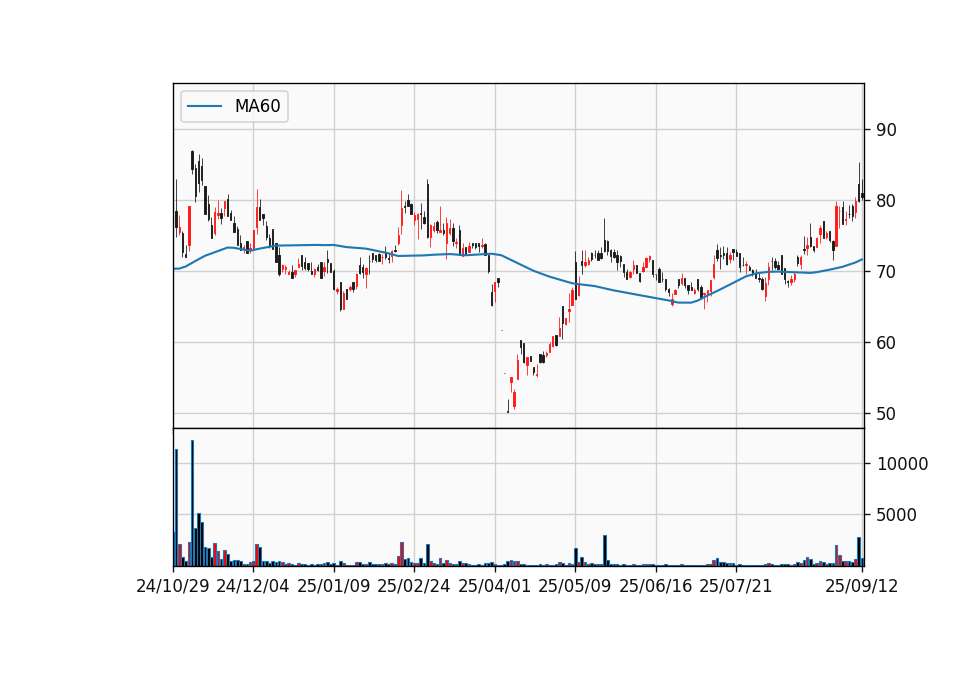Click the 25/04/01 date label
Viewport: 960px width, 690px height.
(495, 586)
